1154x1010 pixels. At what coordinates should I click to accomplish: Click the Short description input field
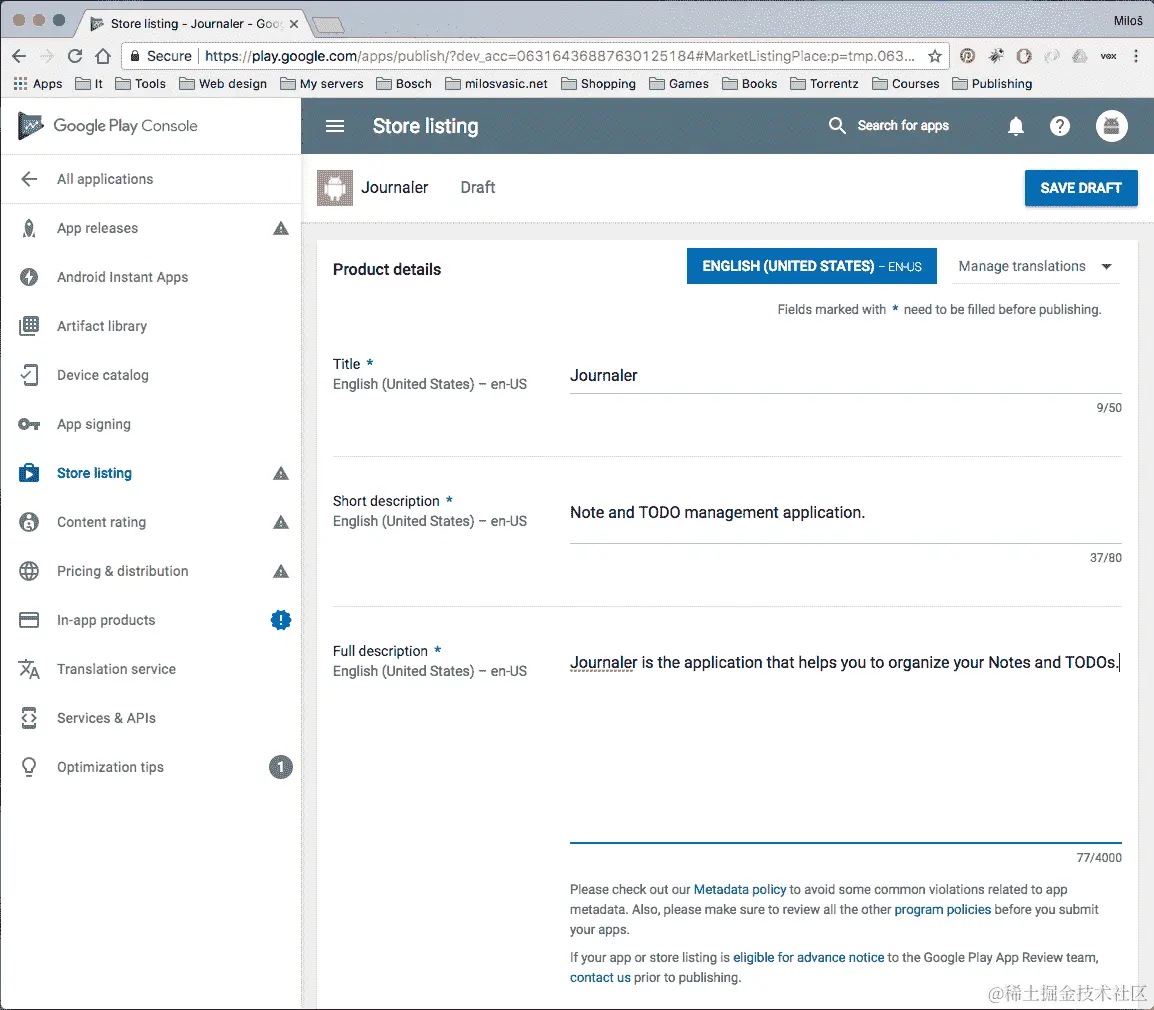845,513
